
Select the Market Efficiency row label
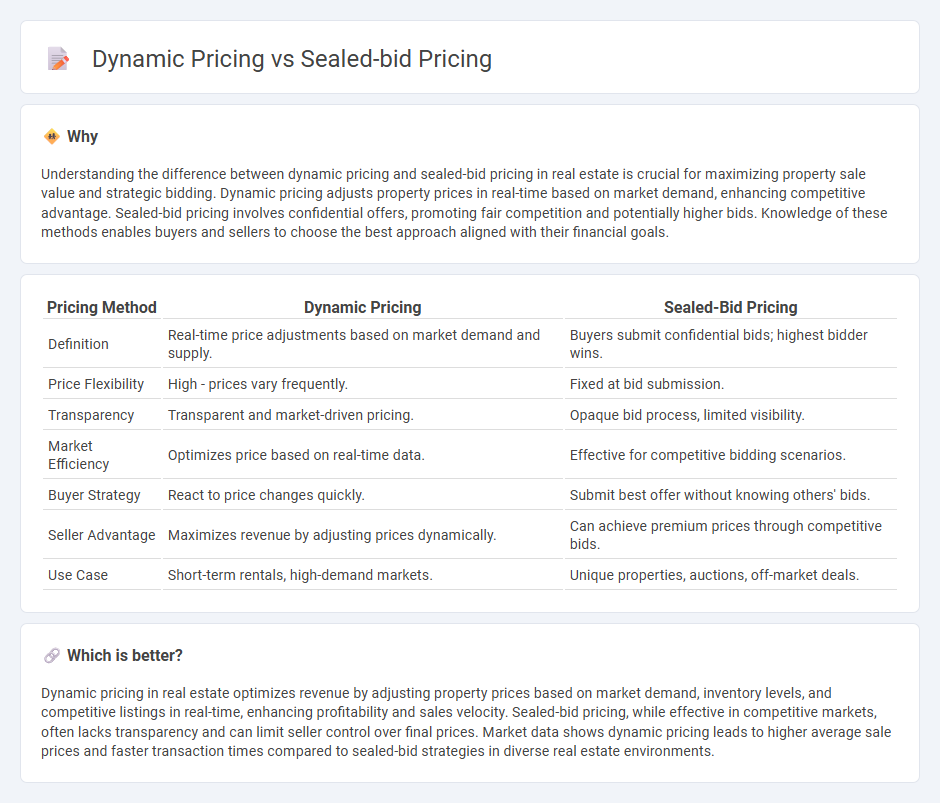(79, 455)
